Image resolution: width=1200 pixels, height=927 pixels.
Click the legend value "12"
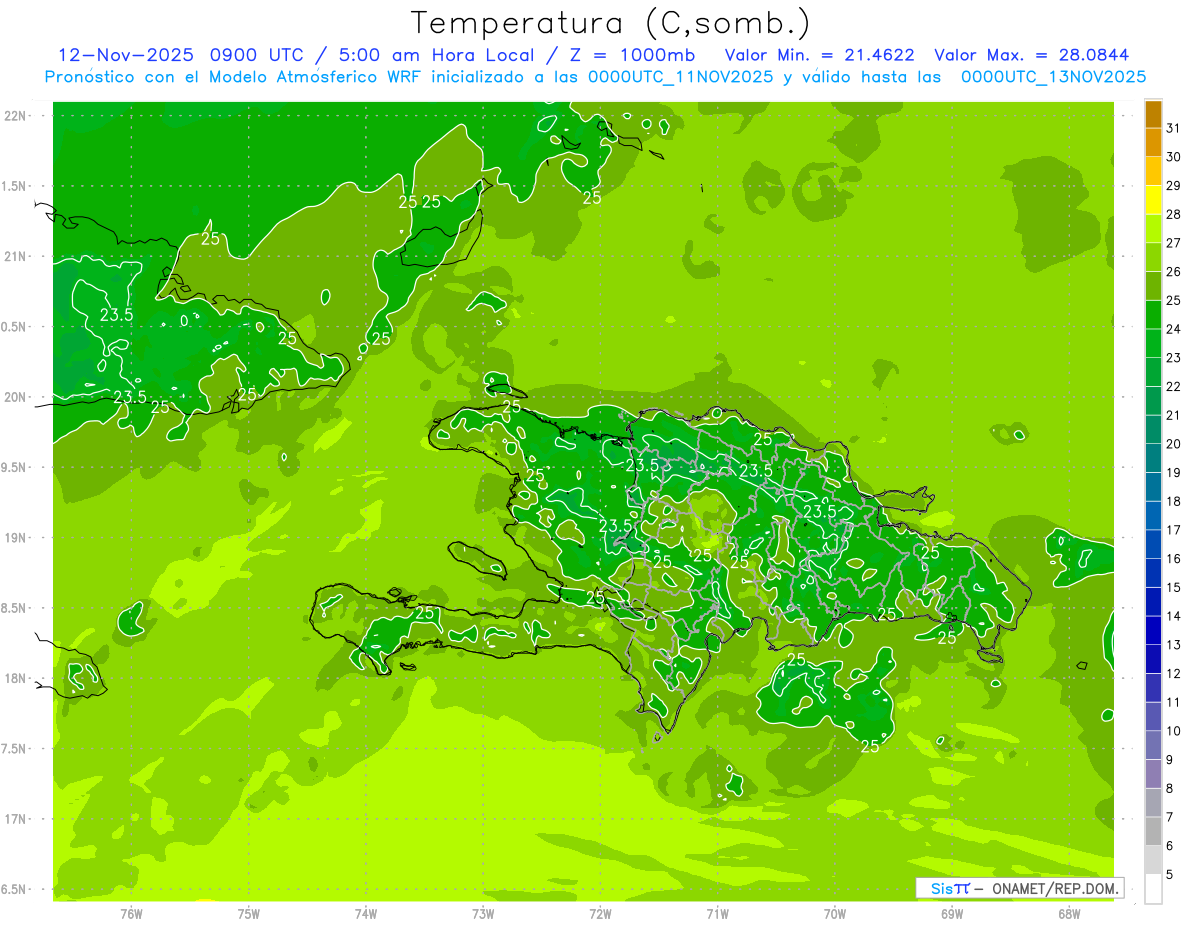tap(1174, 674)
